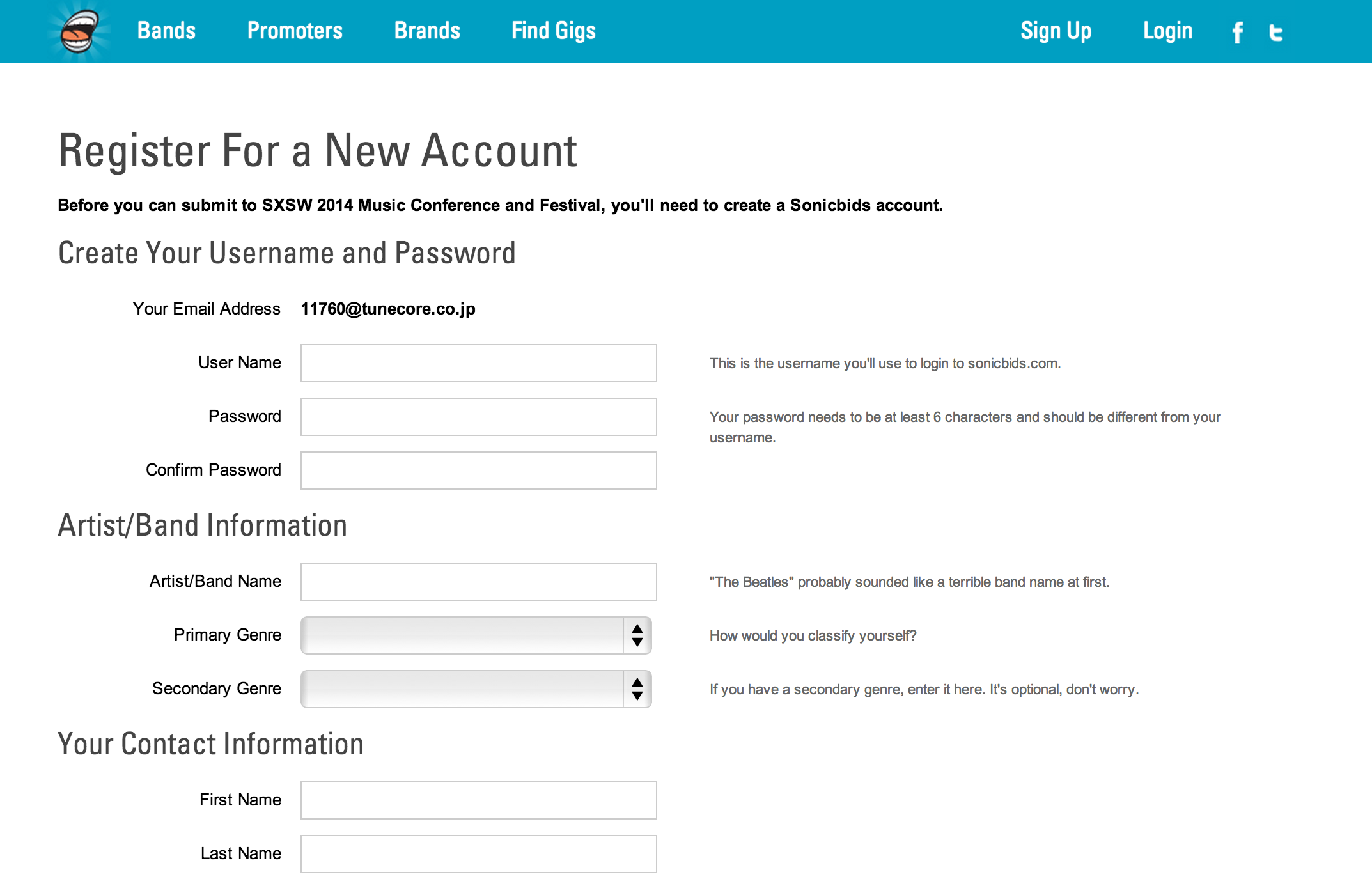Open the Facebook icon in header

pos(1238,32)
